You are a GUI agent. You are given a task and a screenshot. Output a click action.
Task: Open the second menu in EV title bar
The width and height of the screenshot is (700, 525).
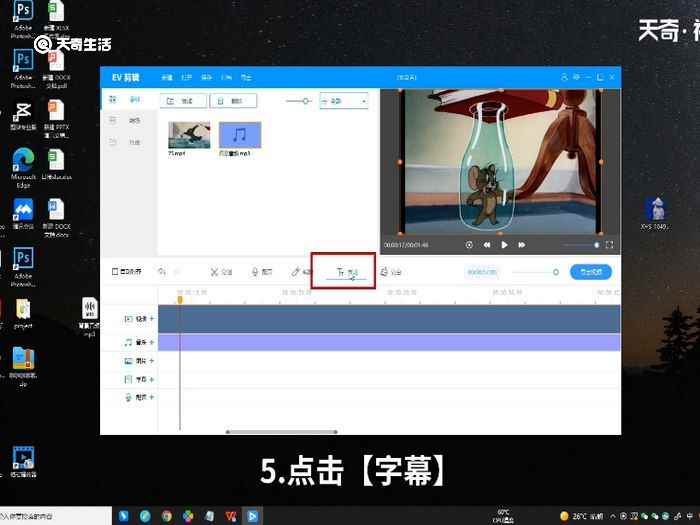click(x=187, y=77)
